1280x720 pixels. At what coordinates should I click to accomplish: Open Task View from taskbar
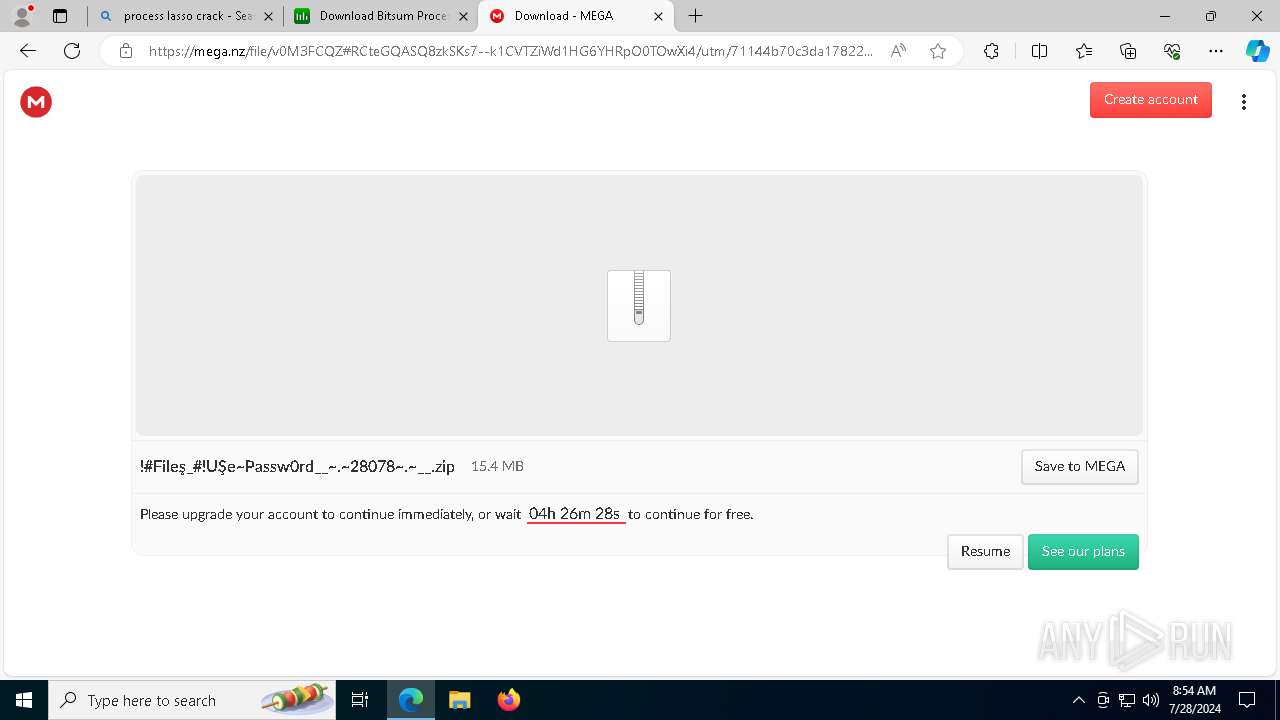tap(360, 700)
